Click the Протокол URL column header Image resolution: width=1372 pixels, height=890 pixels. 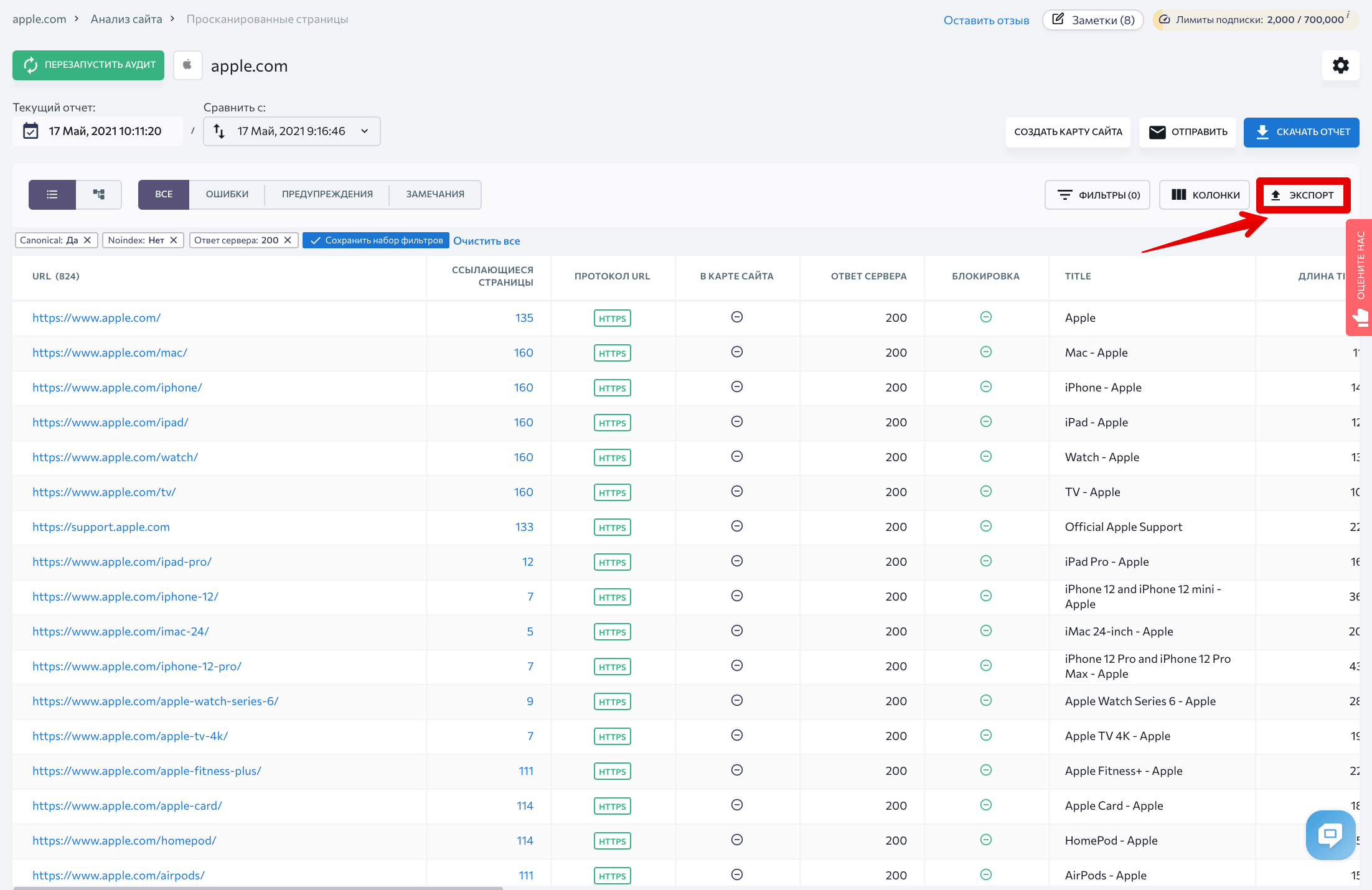[612, 276]
